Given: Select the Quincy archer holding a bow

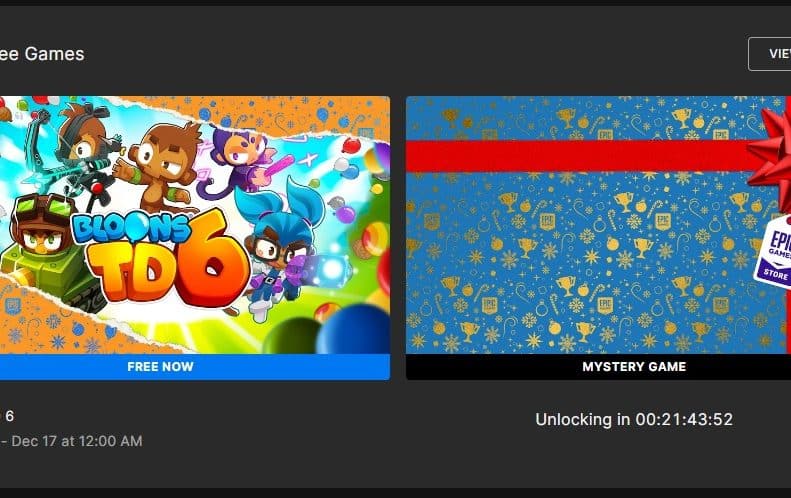Looking at the screenshot, I should (78, 151).
